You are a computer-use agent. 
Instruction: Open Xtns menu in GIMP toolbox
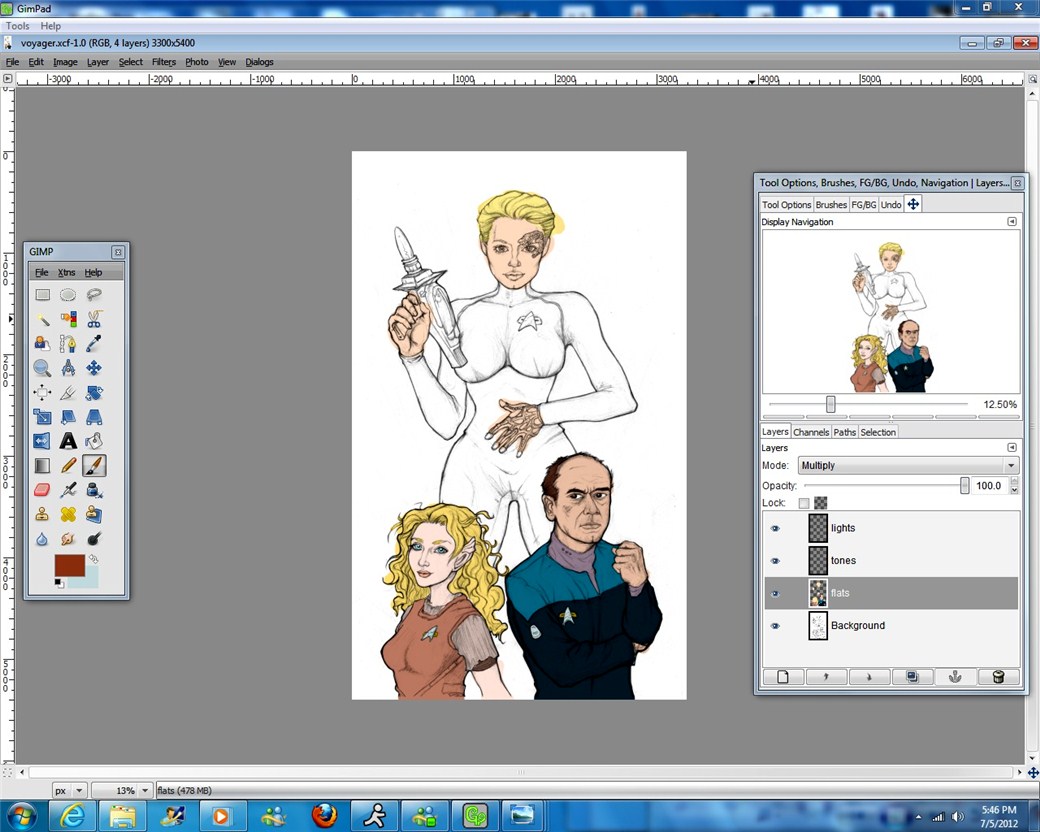tap(66, 273)
